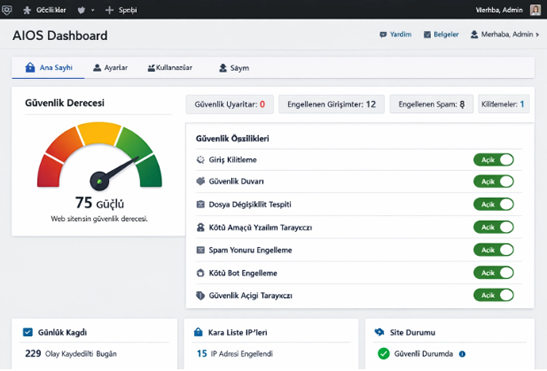Toggle off Giriş Kilitleme switch

coord(493,160)
